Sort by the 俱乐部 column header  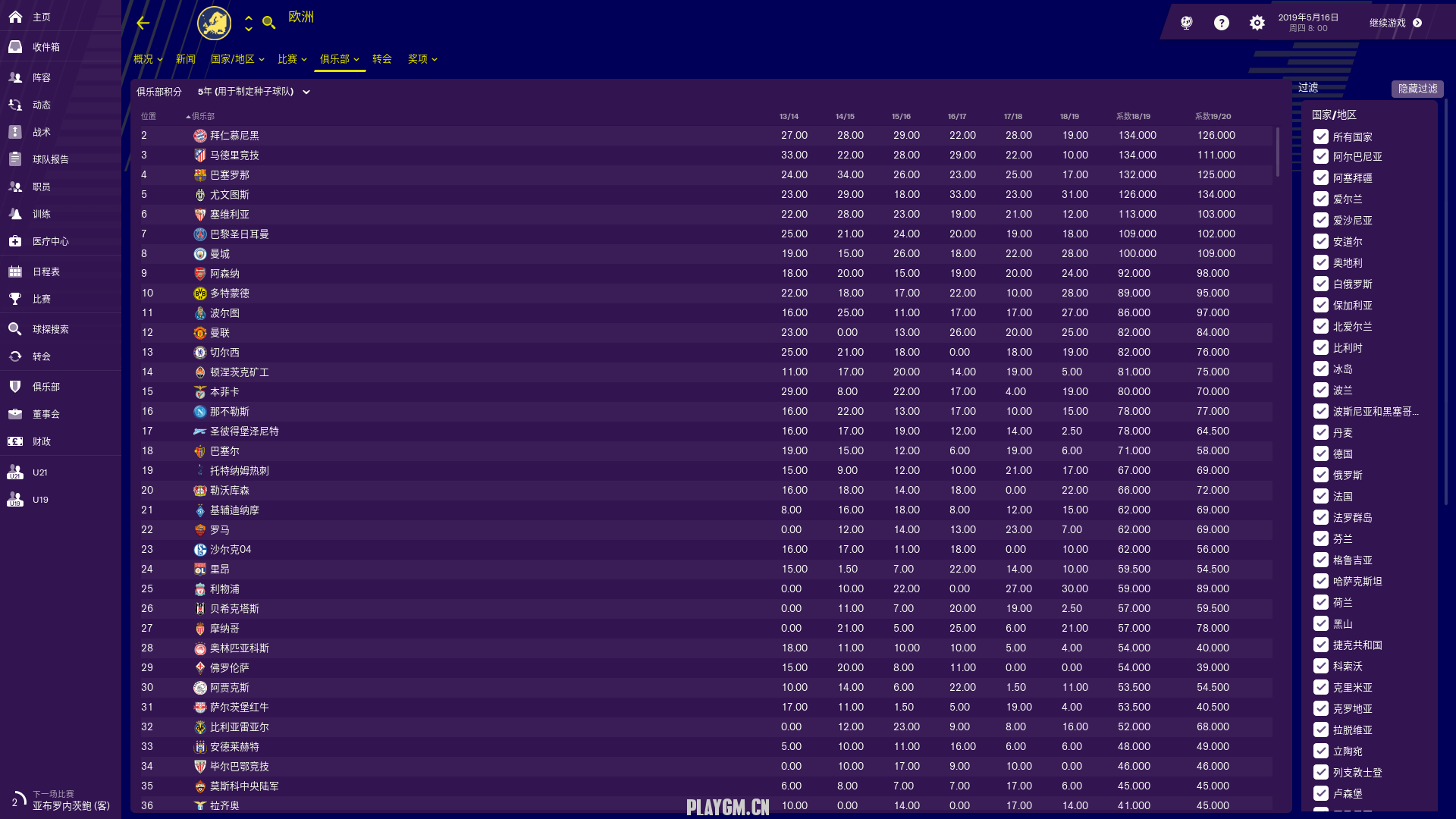[202, 116]
